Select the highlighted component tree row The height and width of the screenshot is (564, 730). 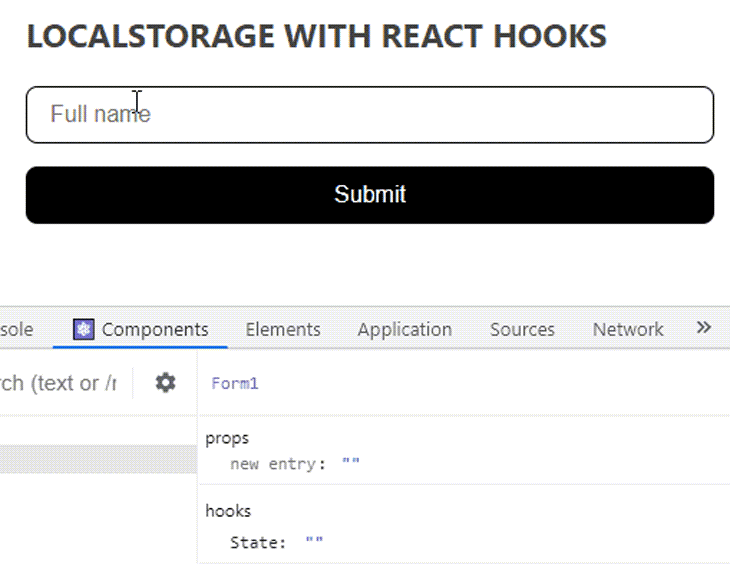[x=98, y=459]
